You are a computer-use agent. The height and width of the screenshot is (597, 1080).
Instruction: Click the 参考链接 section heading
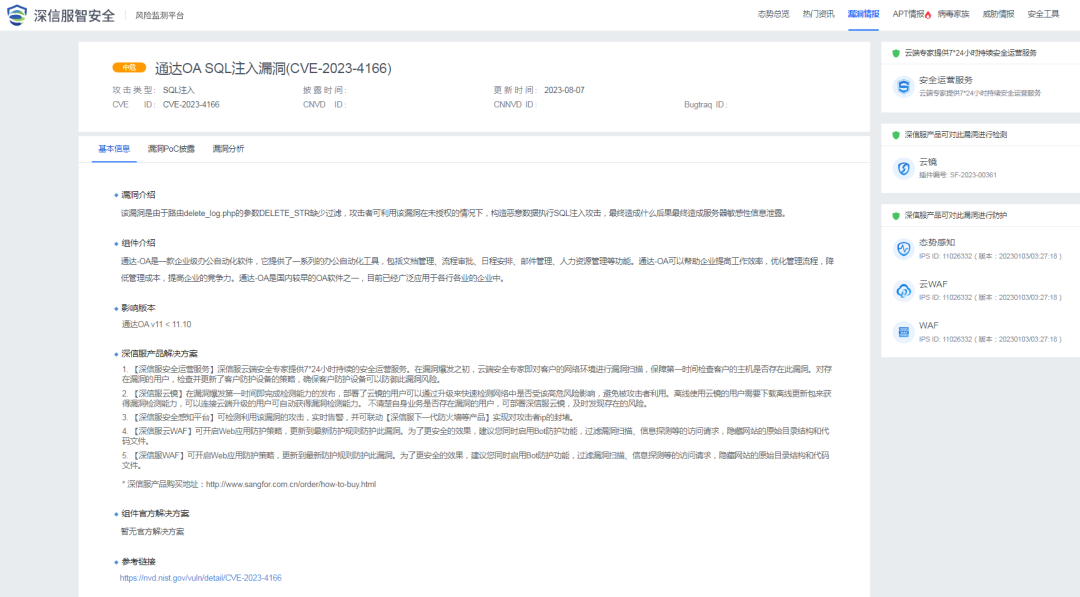pyautogui.click(x=138, y=562)
